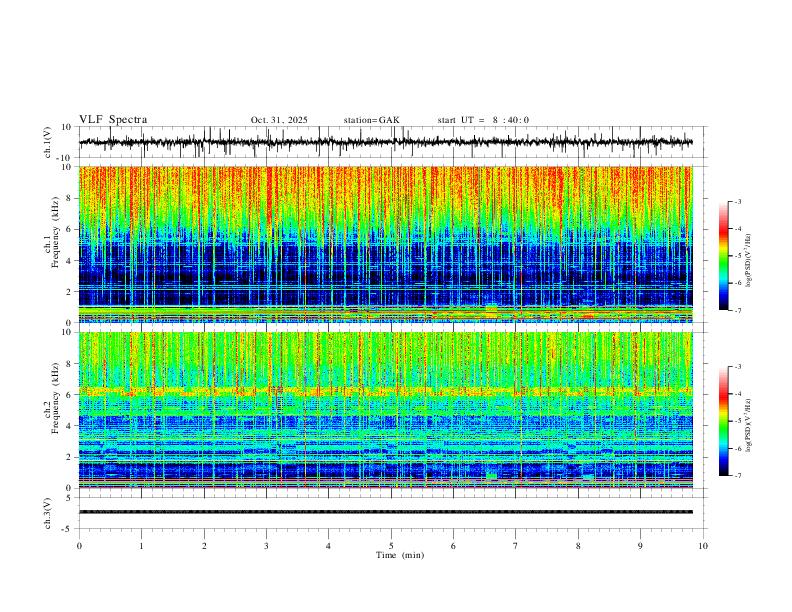Click time axis tick label "8"
This screenshot has height=612, width=792.
pyautogui.click(x=578, y=546)
